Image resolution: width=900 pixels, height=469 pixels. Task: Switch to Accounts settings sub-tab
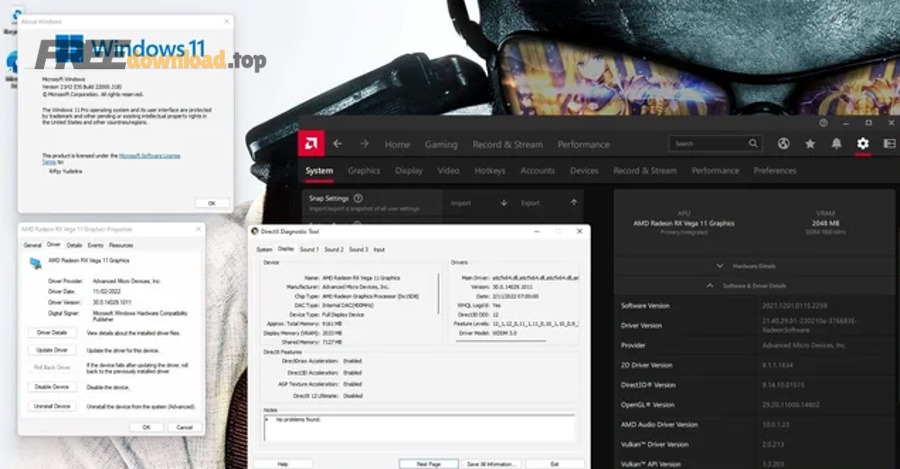click(537, 170)
